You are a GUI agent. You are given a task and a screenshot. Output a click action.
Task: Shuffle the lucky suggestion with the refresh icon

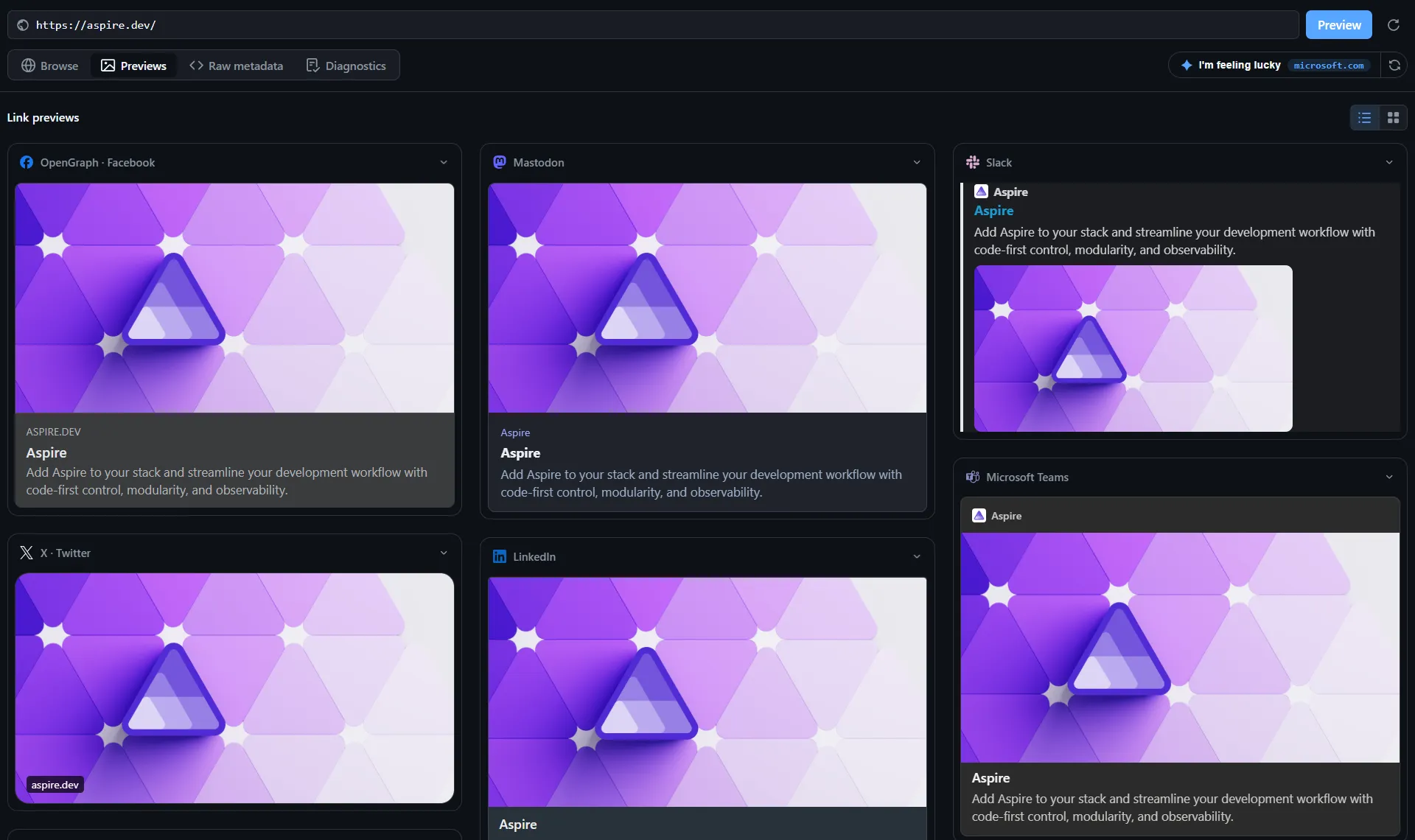click(1394, 65)
